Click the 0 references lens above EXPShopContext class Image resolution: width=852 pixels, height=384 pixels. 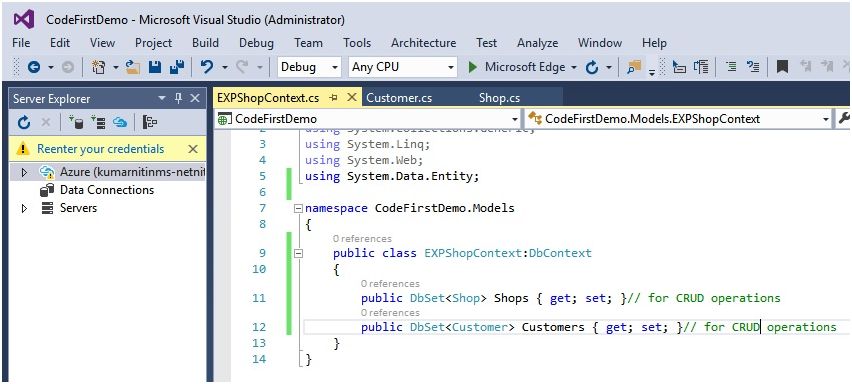(x=362, y=238)
